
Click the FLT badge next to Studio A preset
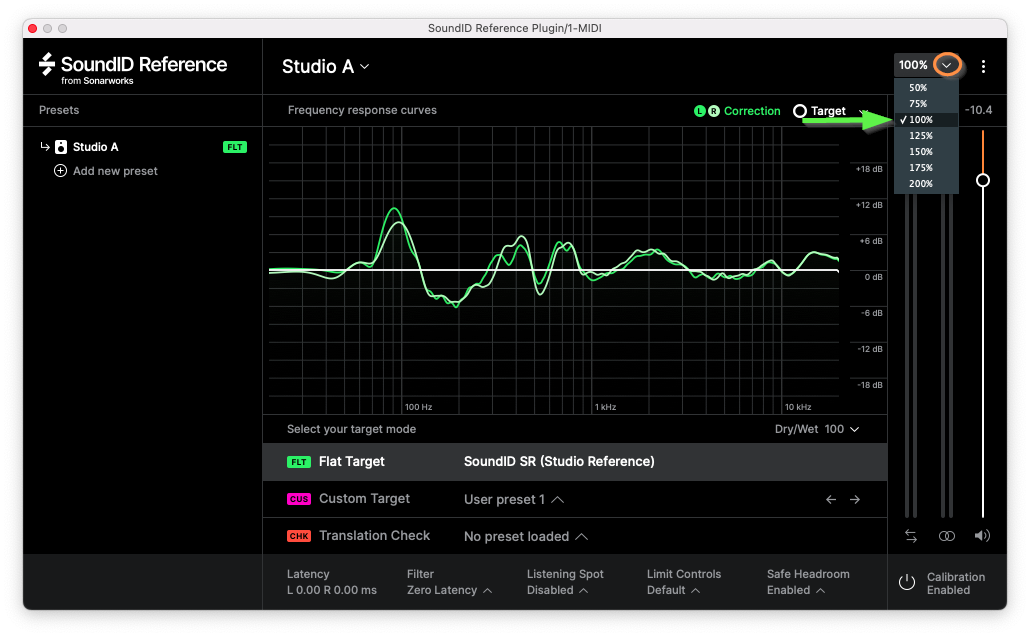pyautogui.click(x=235, y=147)
